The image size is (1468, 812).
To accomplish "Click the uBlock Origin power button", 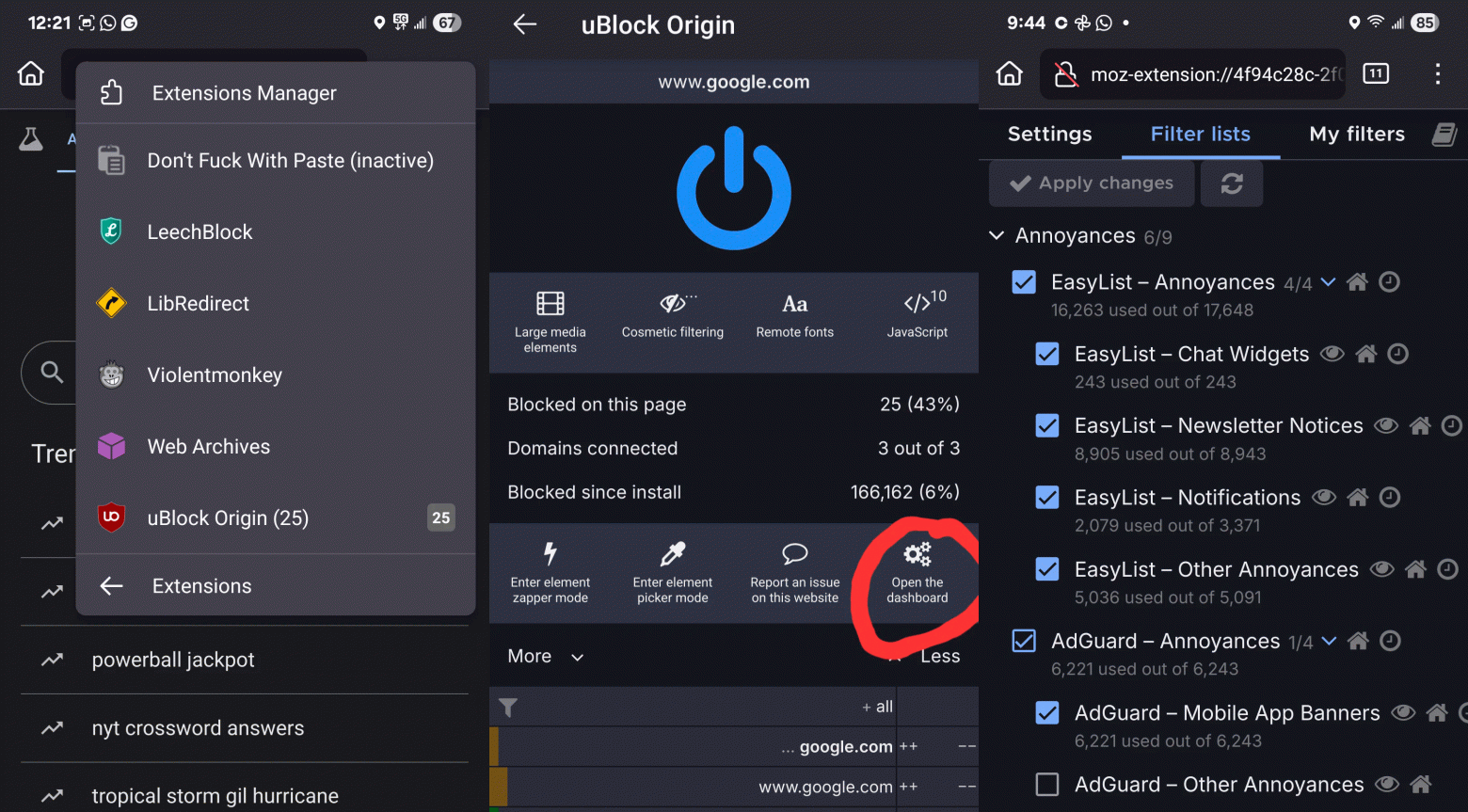I will [x=733, y=187].
